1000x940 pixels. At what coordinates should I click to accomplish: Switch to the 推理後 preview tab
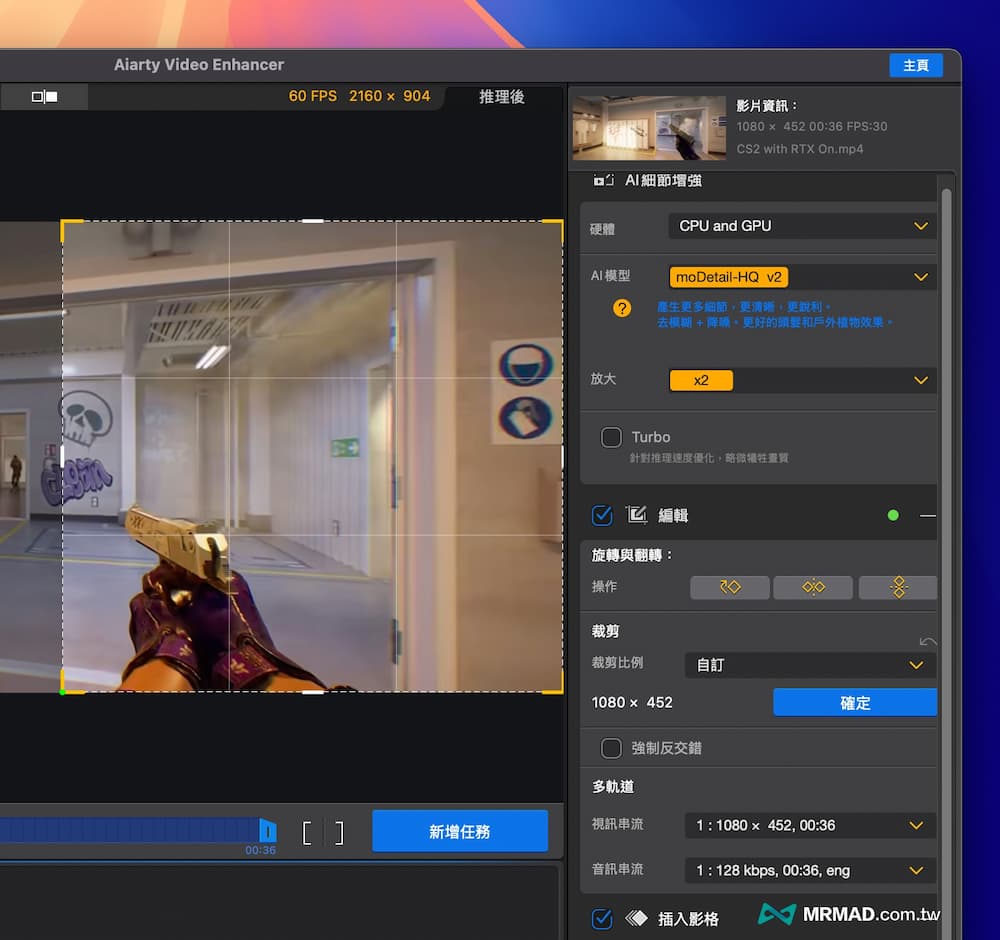[502, 97]
